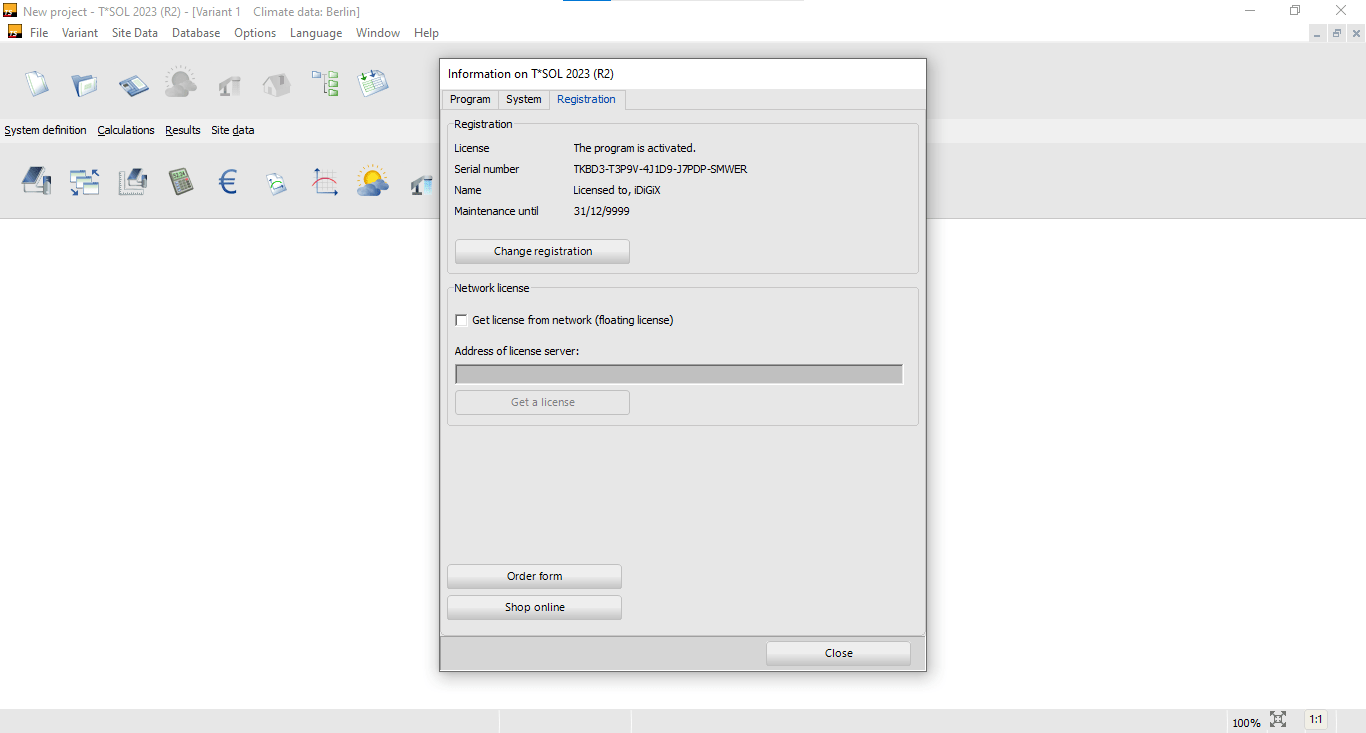The image size is (1366, 733).
Task: Open a project with the blue folder icon
Action: point(84,84)
